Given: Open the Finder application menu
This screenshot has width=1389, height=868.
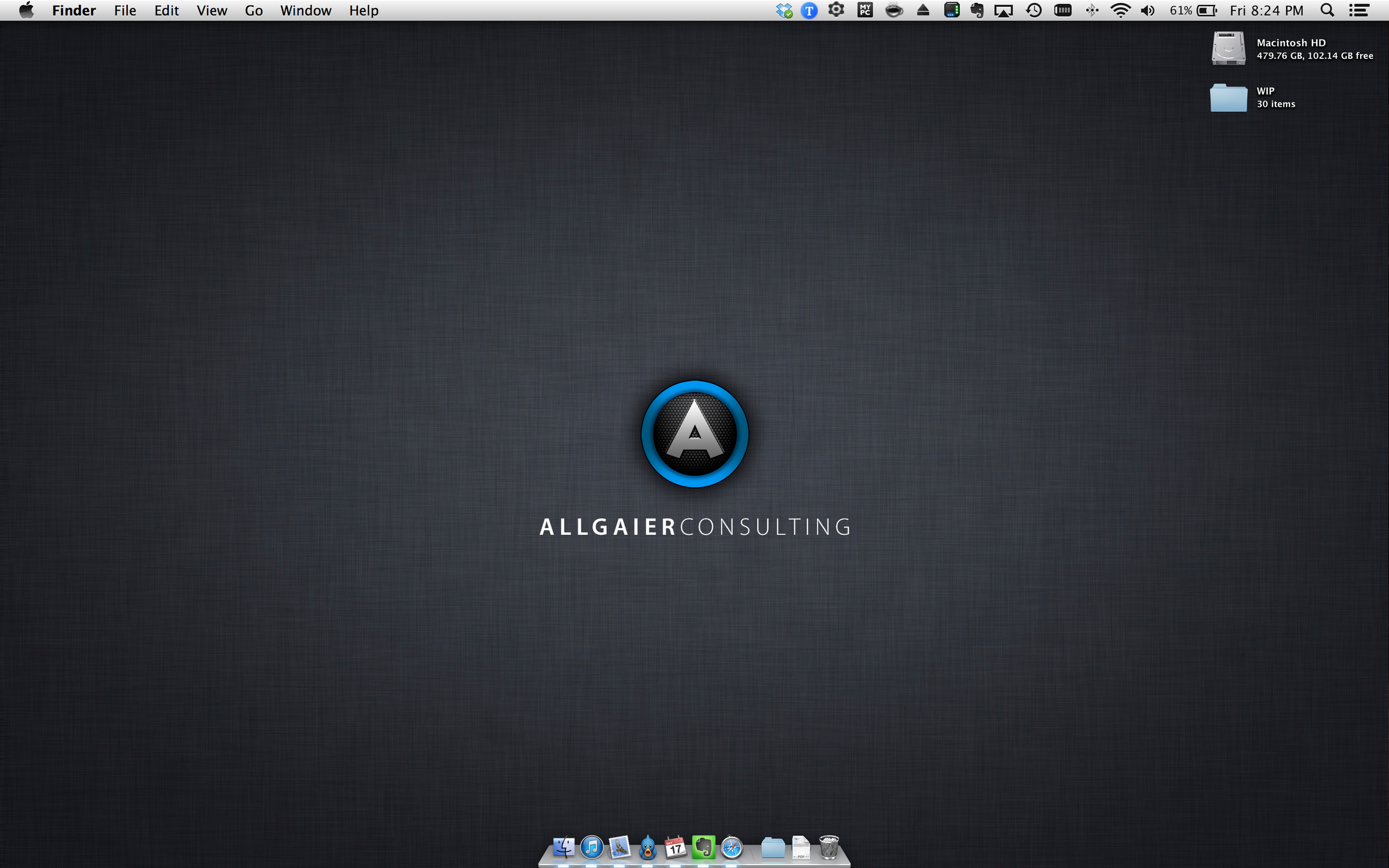Looking at the screenshot, I should tap(73, 11).
